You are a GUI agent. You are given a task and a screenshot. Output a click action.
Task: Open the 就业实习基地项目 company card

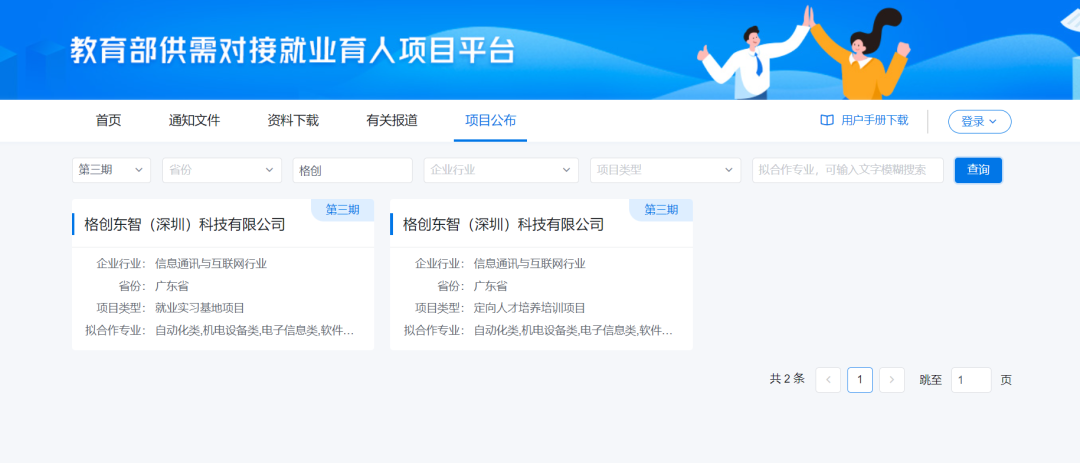[223, 275]
